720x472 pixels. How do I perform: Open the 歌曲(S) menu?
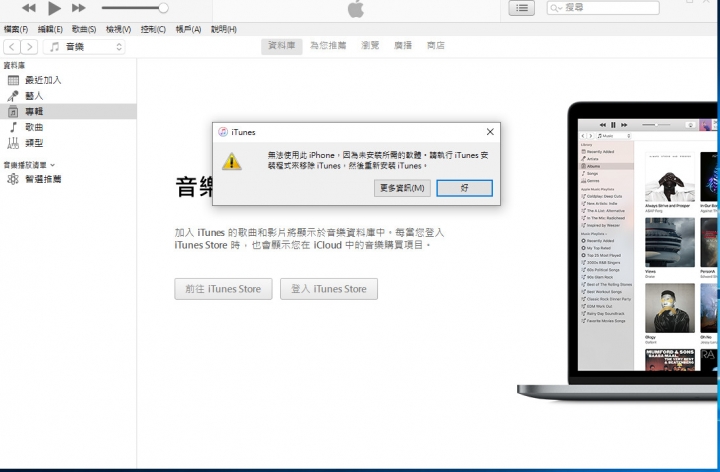tap(84, 29)
